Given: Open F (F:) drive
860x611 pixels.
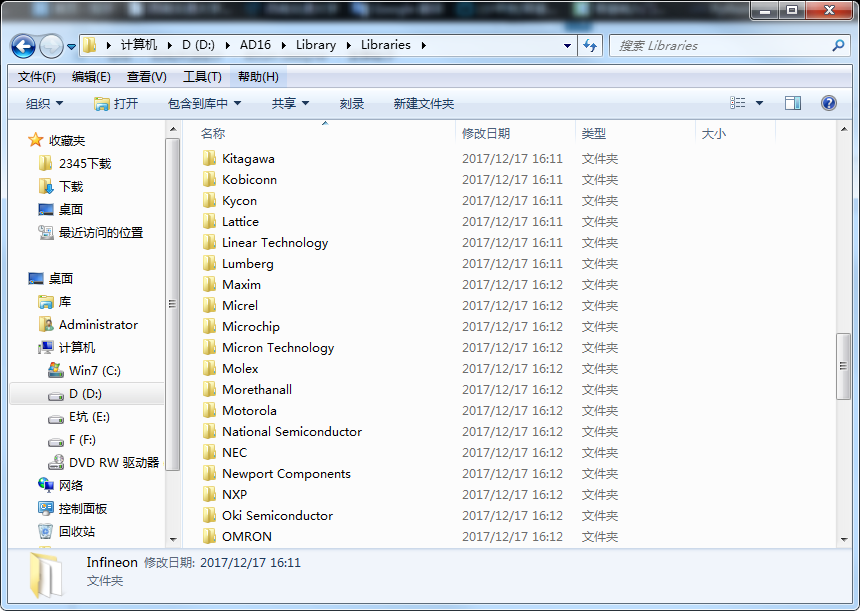Looking at the screenshot, I should 72,440.
